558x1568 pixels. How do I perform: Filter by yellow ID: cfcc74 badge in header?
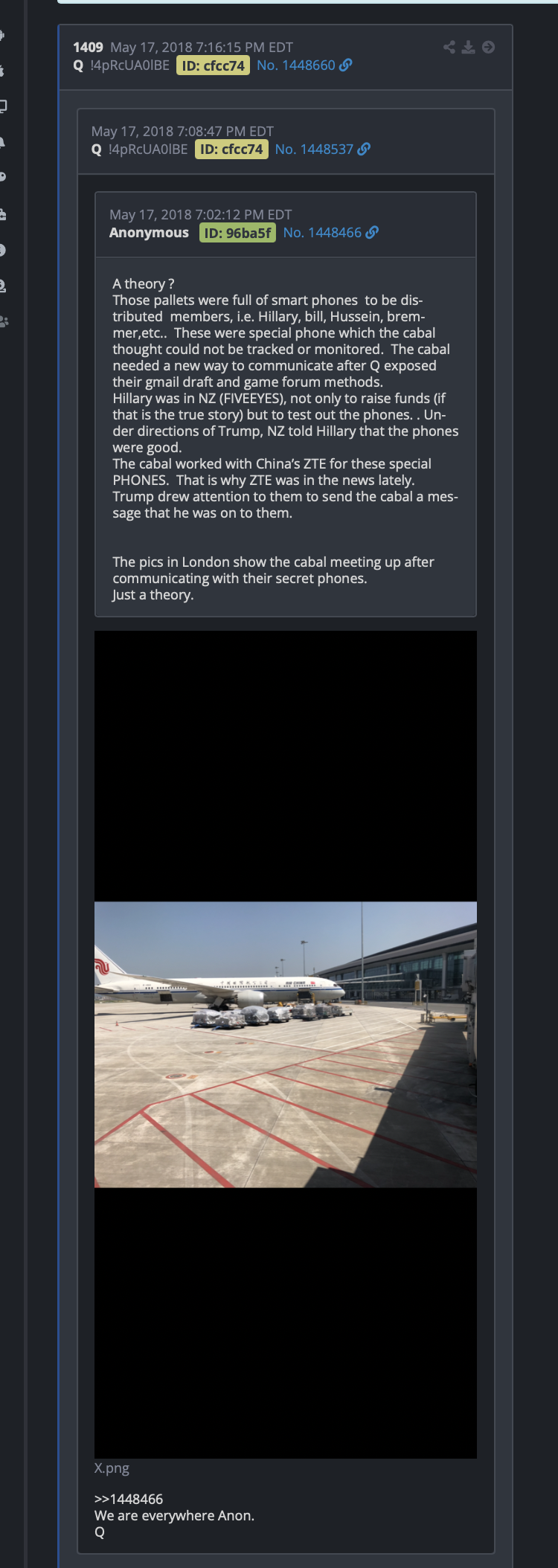(x=213, y=65)
